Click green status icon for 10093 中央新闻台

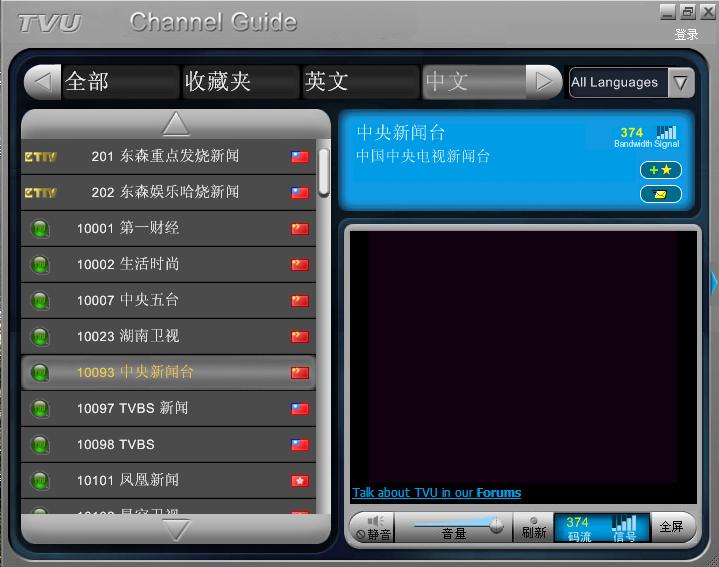(40, 372)
